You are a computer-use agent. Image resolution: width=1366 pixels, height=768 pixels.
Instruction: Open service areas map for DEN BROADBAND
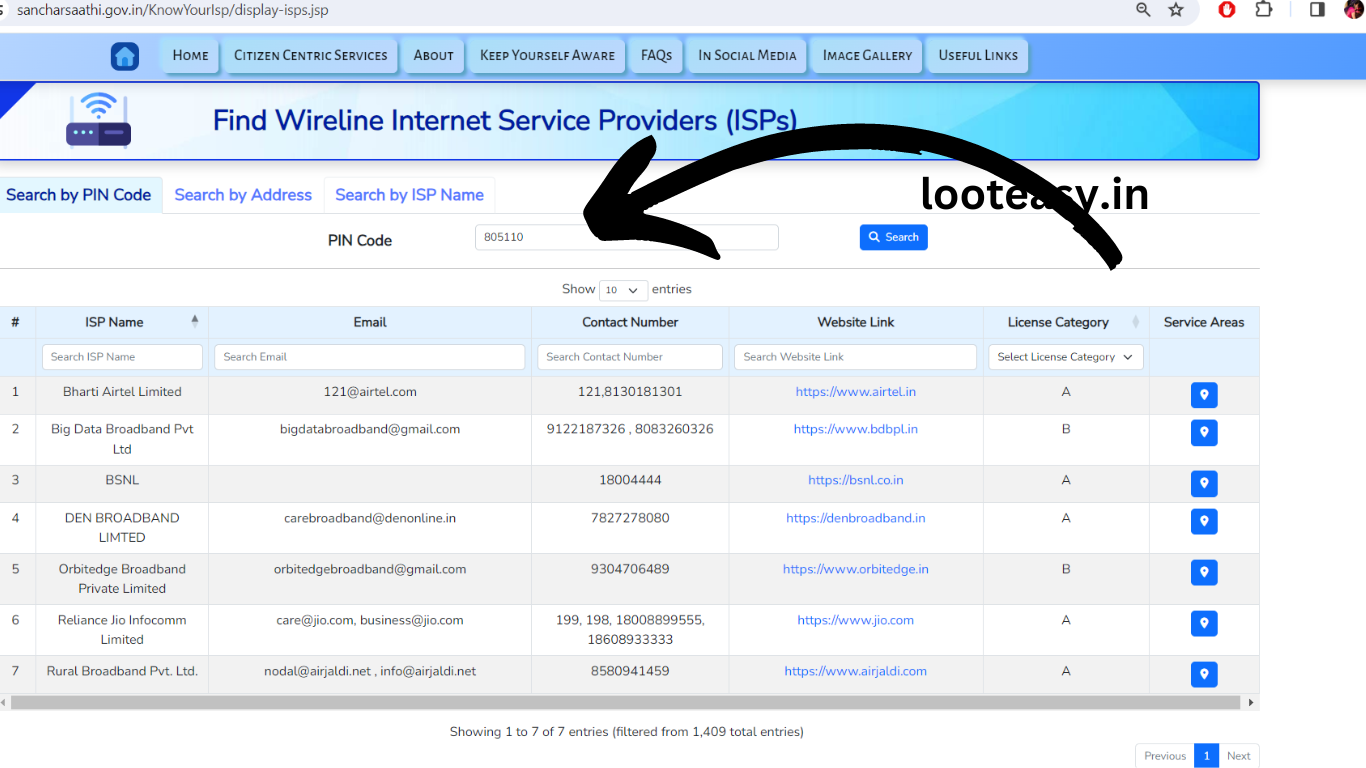click(x=1204, y=521)
